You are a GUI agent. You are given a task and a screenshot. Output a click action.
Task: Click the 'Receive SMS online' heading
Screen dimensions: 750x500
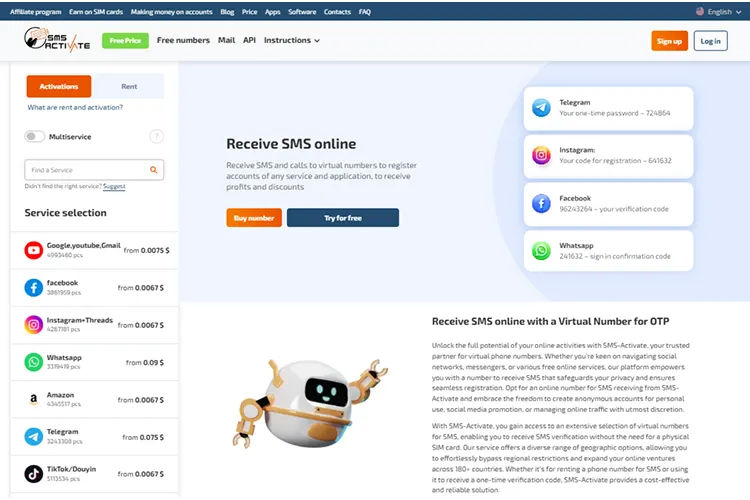pyautogui.click(x=291, y=144)
